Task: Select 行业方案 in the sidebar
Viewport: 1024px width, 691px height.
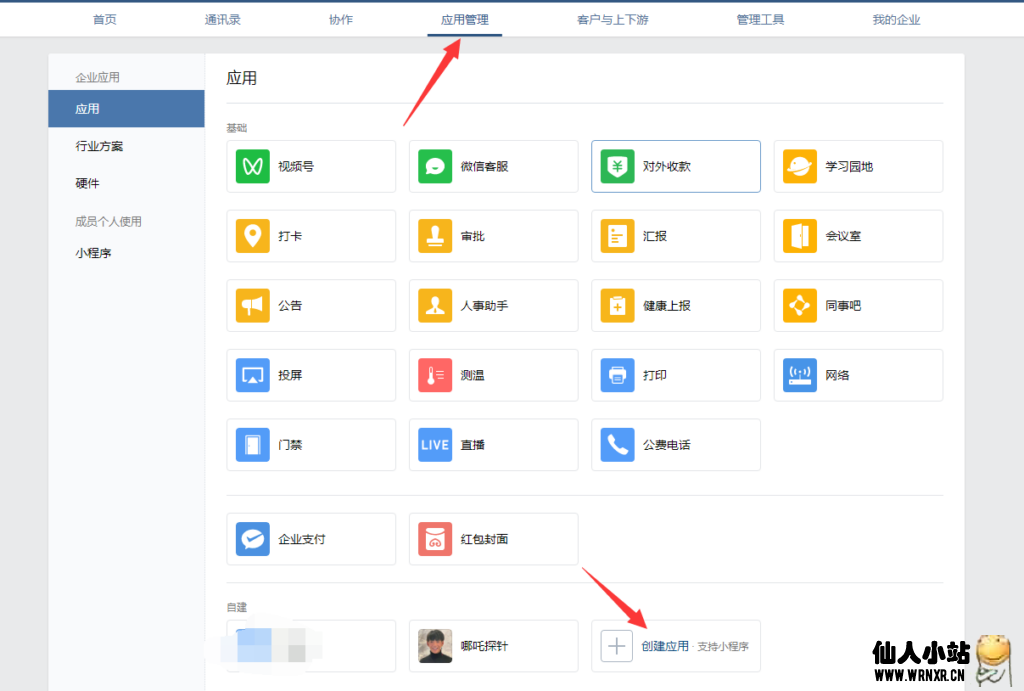Action: click(100, 146)
